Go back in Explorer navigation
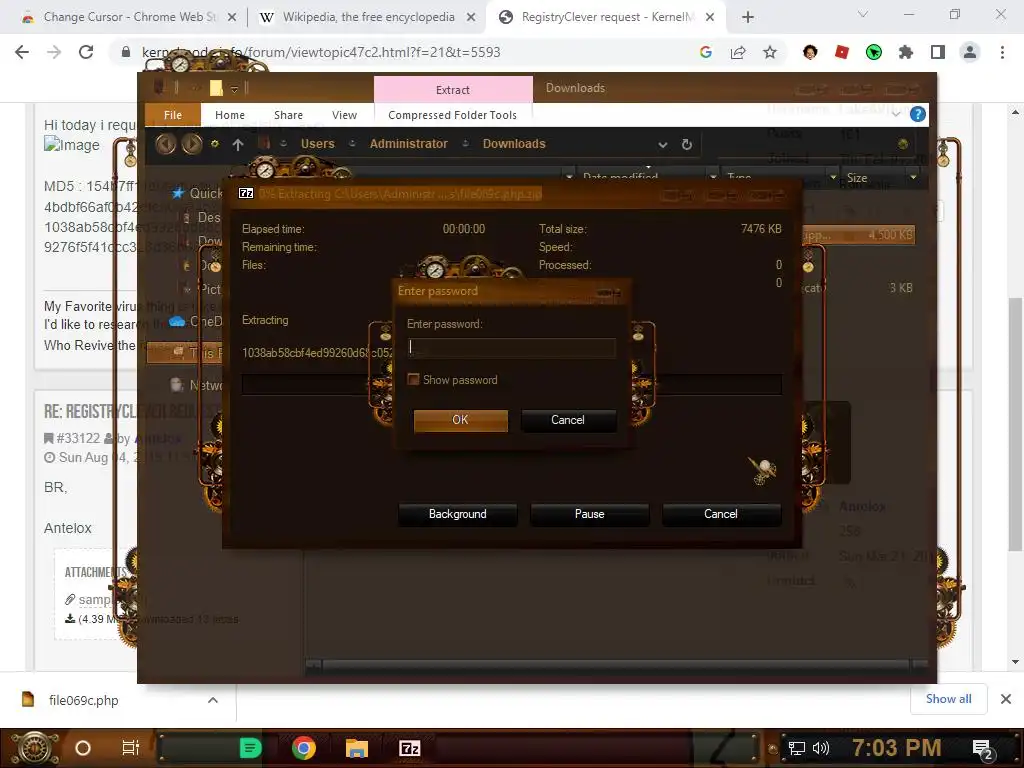Viewport: 1024px width, 768px height. click(166, 144)
